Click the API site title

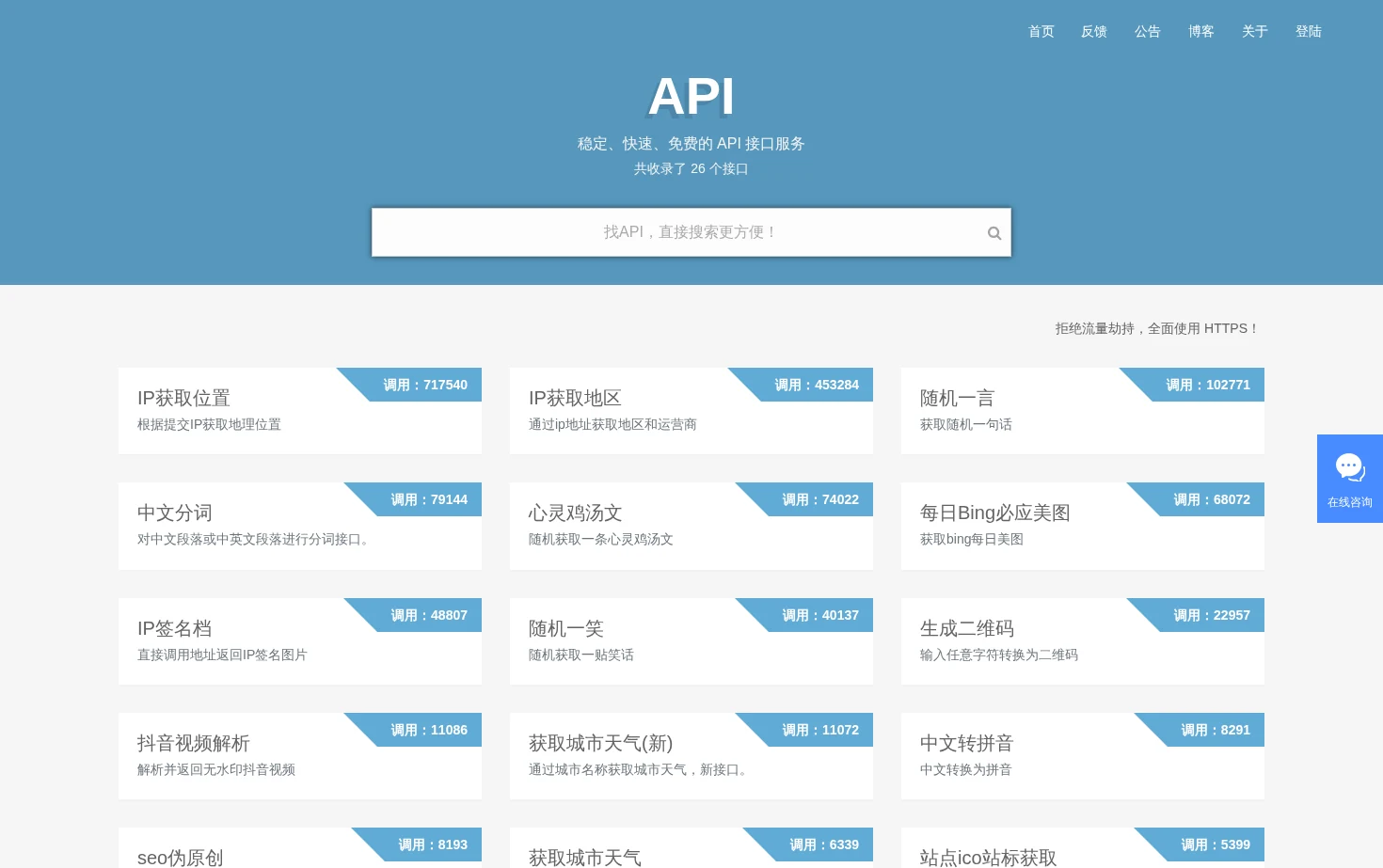pyautogui.click(x=691, y=97)
